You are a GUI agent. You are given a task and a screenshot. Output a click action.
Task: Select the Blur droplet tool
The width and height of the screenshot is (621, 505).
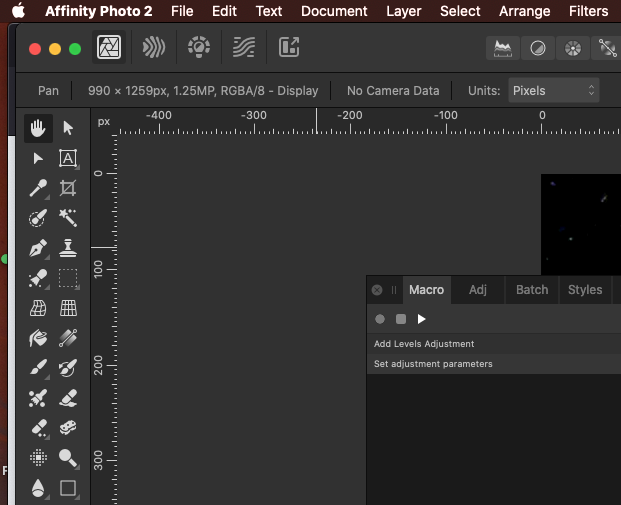click(38, 488)
